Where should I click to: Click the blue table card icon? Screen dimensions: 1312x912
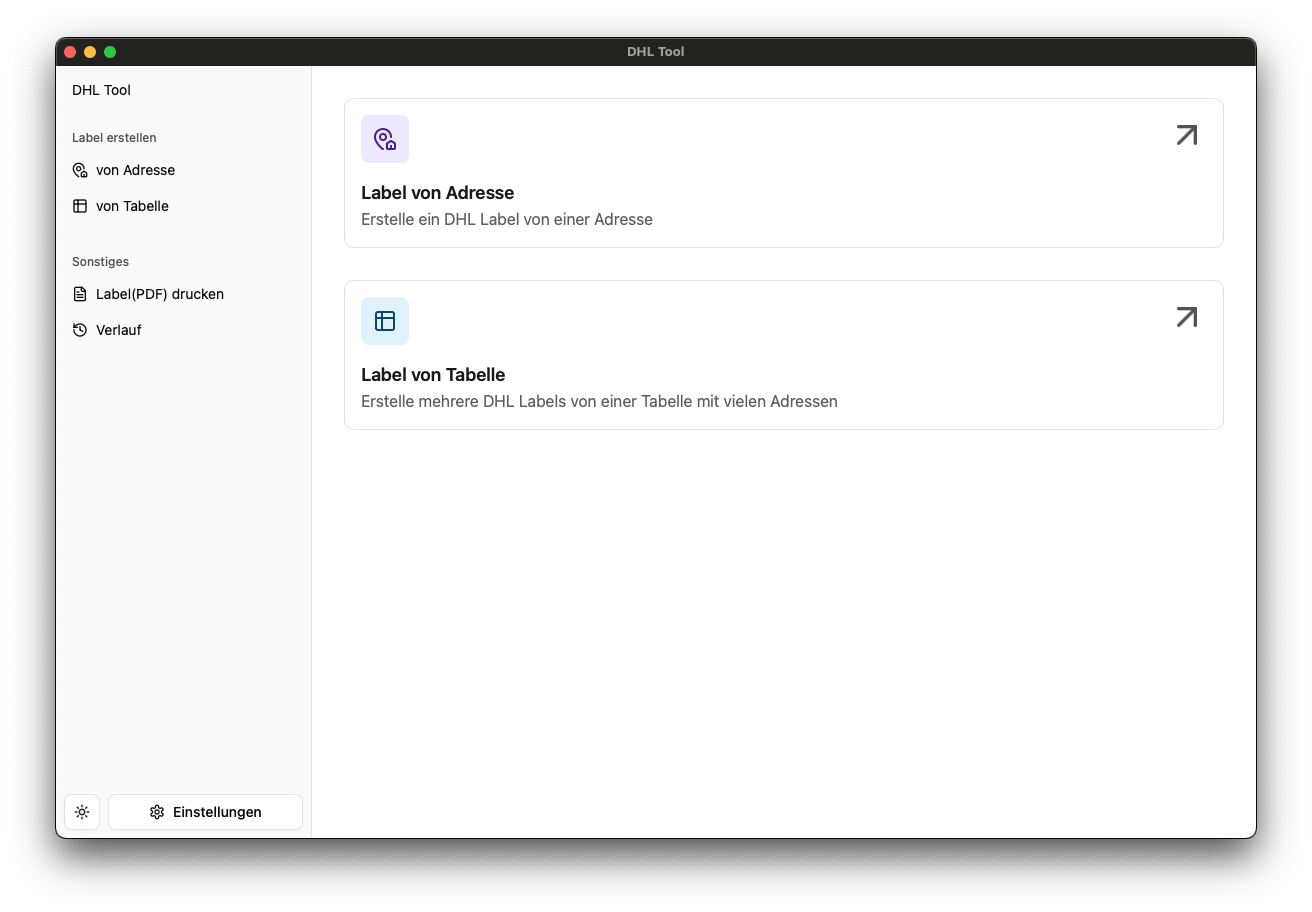pyautogui.click(x=385, y=321)
